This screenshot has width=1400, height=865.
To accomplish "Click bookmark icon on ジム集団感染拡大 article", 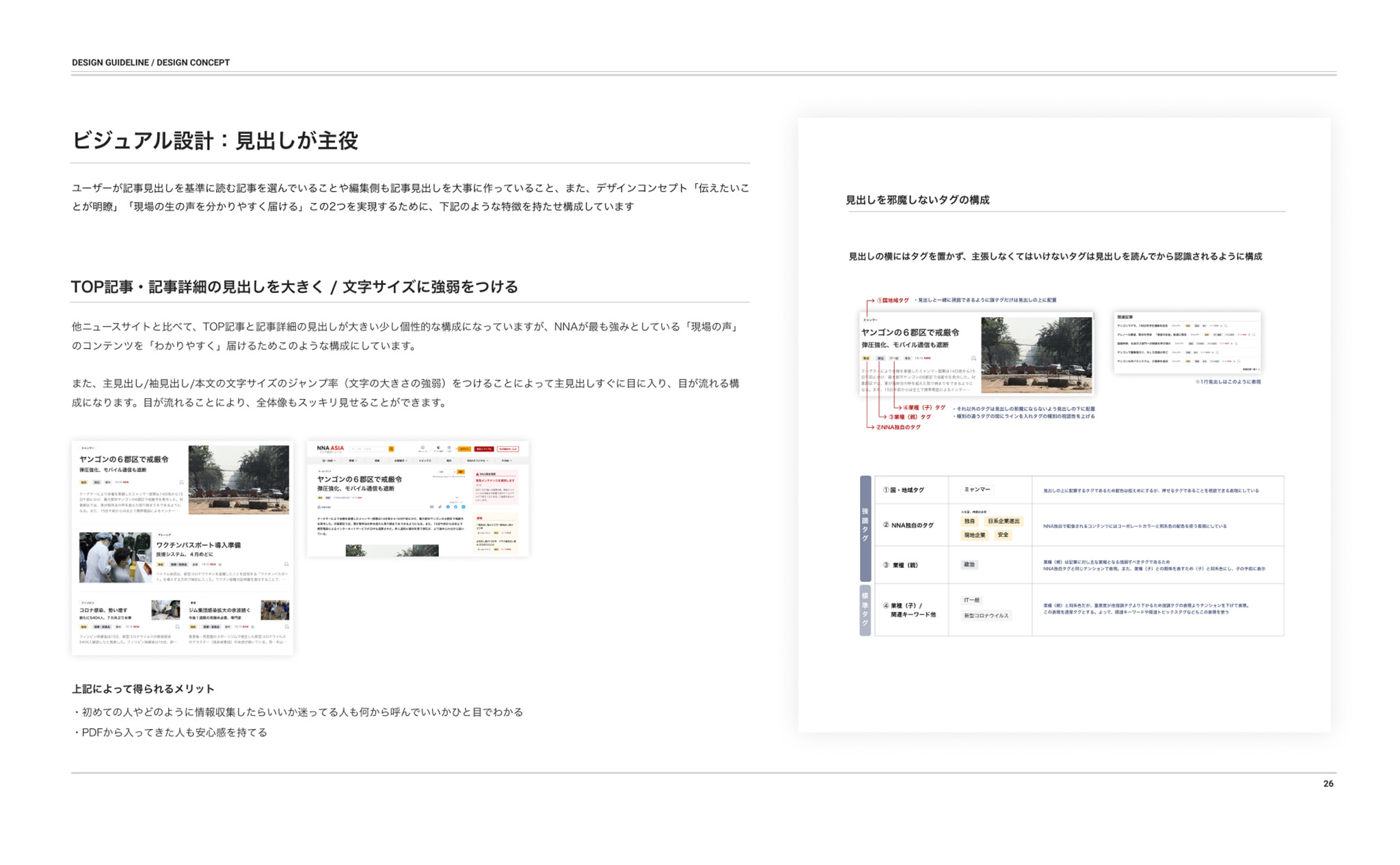I will (x=286, y=627).
